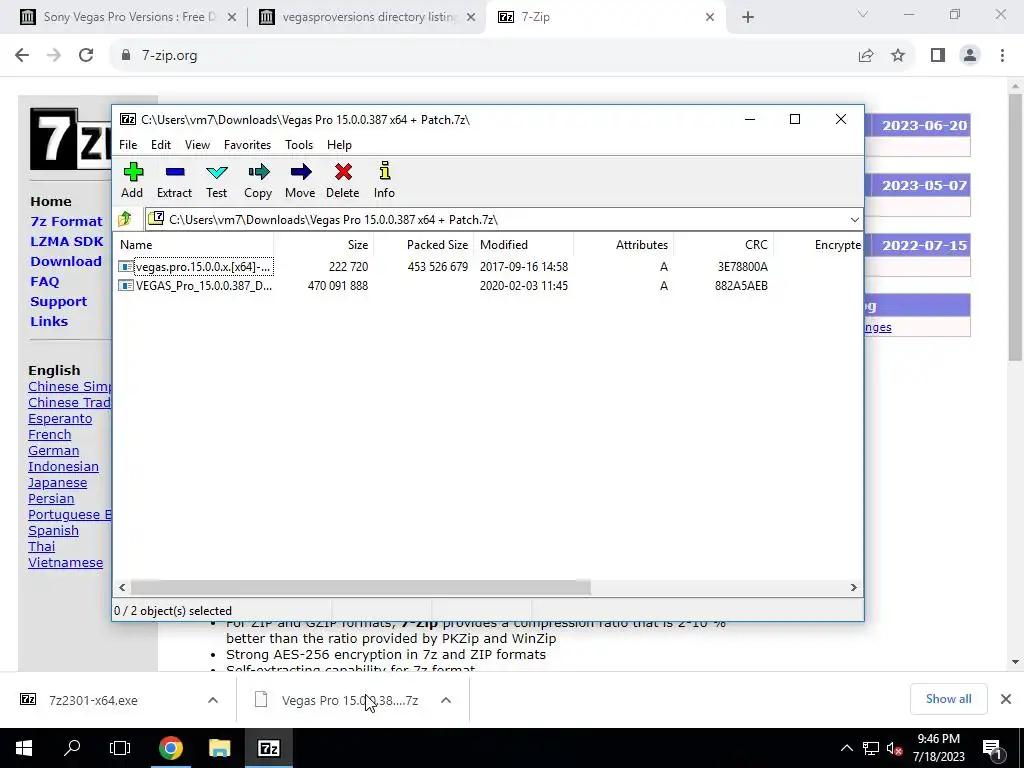1024x768 pixels.
Task: Open the Support link
Action: (x=58, y=302)
